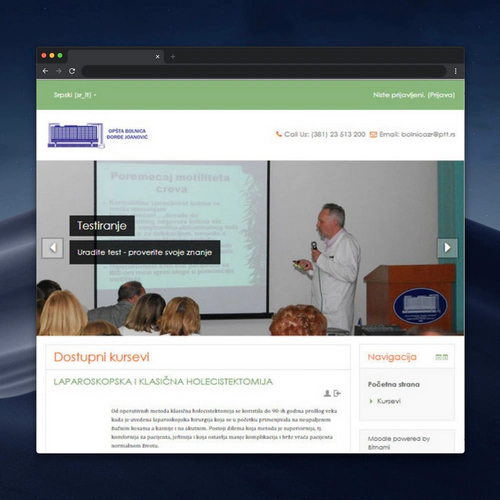Click the browser forward arrow

[x=59, y=71]
